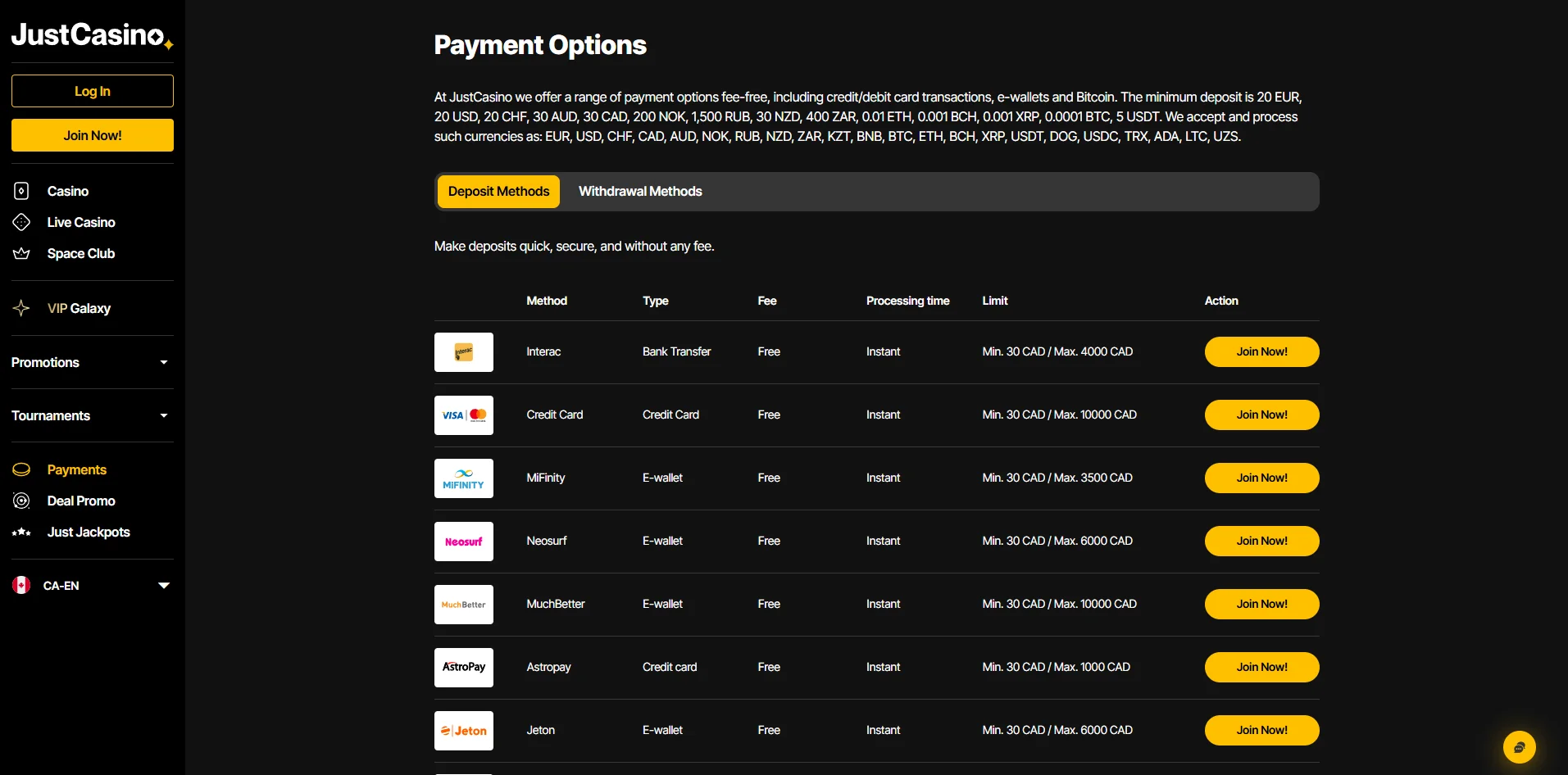Image resolution: width=1568 pixels, height=775 pixels.
Task: Click Join Now! in the Jeton row
Action: [1261, 730]
